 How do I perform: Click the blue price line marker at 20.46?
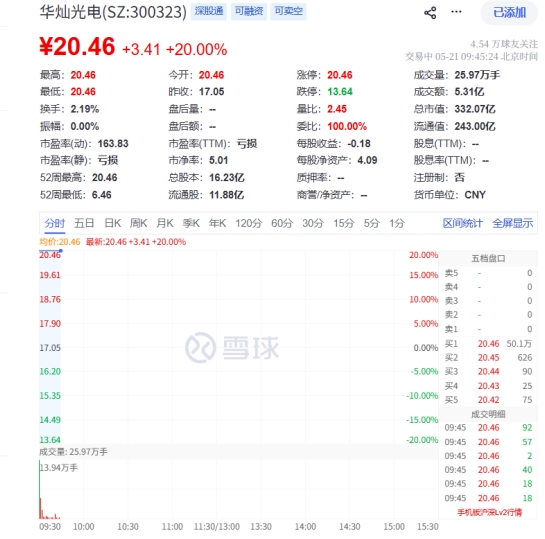[60, 251]
